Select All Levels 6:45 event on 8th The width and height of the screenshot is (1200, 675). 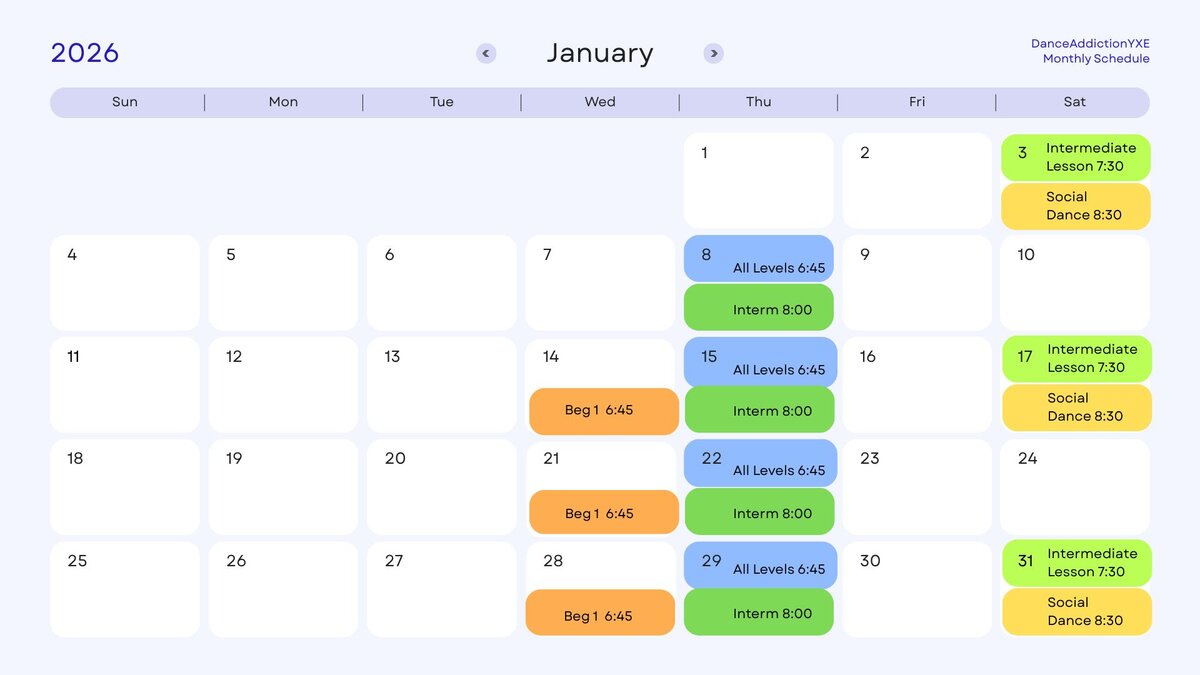tap(759, 259)
